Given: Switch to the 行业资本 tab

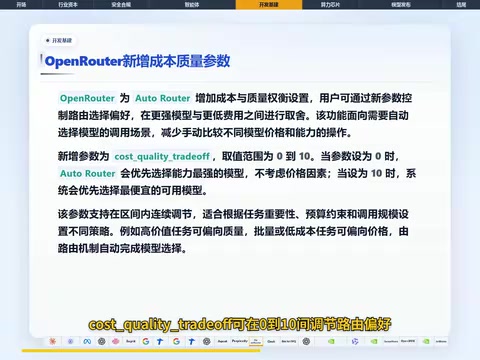Looking at the screenshot, I should click(x=68, y=4).
